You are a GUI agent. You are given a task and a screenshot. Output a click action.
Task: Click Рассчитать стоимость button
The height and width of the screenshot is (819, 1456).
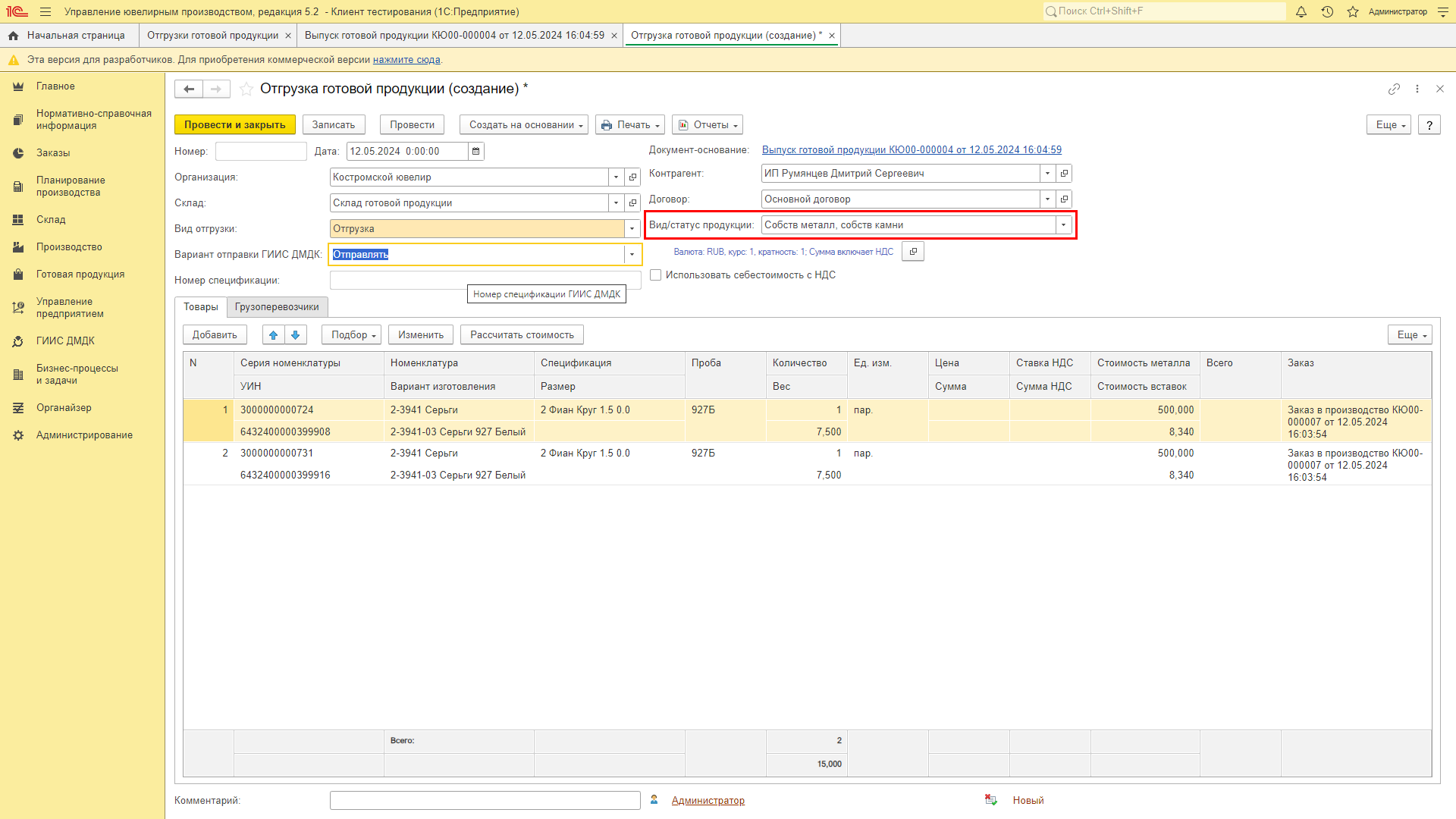click(522, 335)
